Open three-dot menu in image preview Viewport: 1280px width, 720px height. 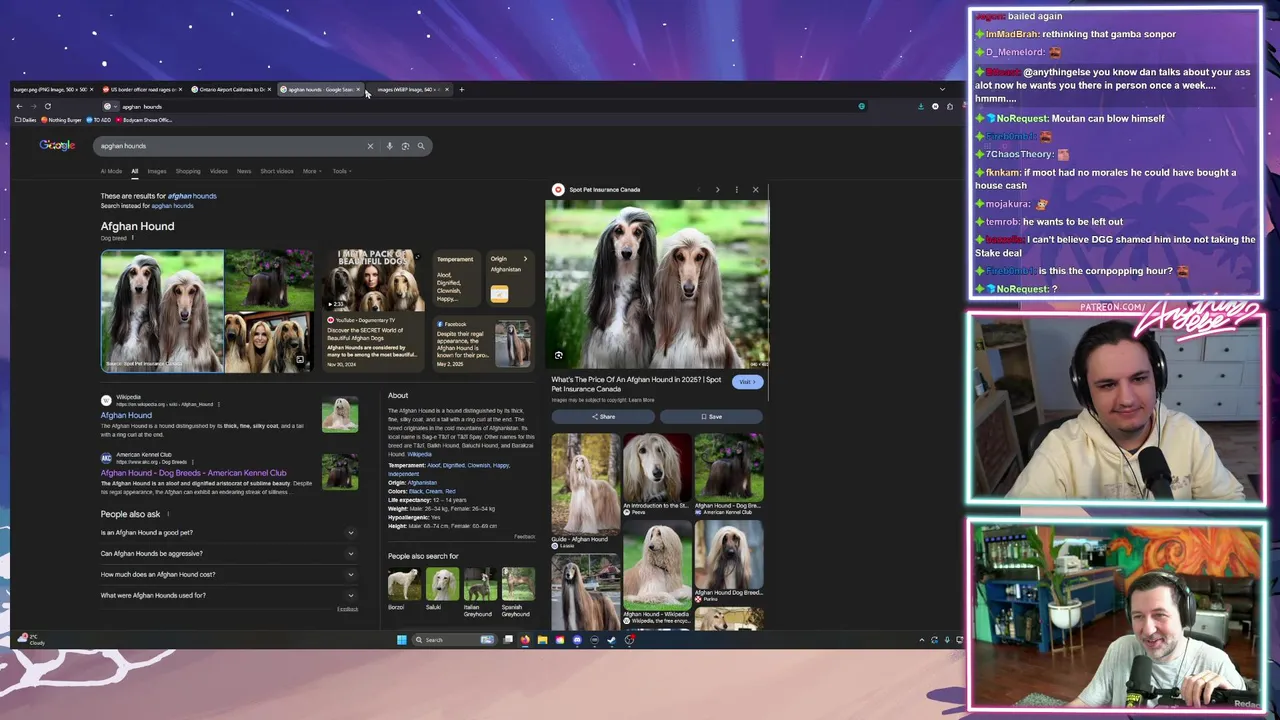(736, 189)
